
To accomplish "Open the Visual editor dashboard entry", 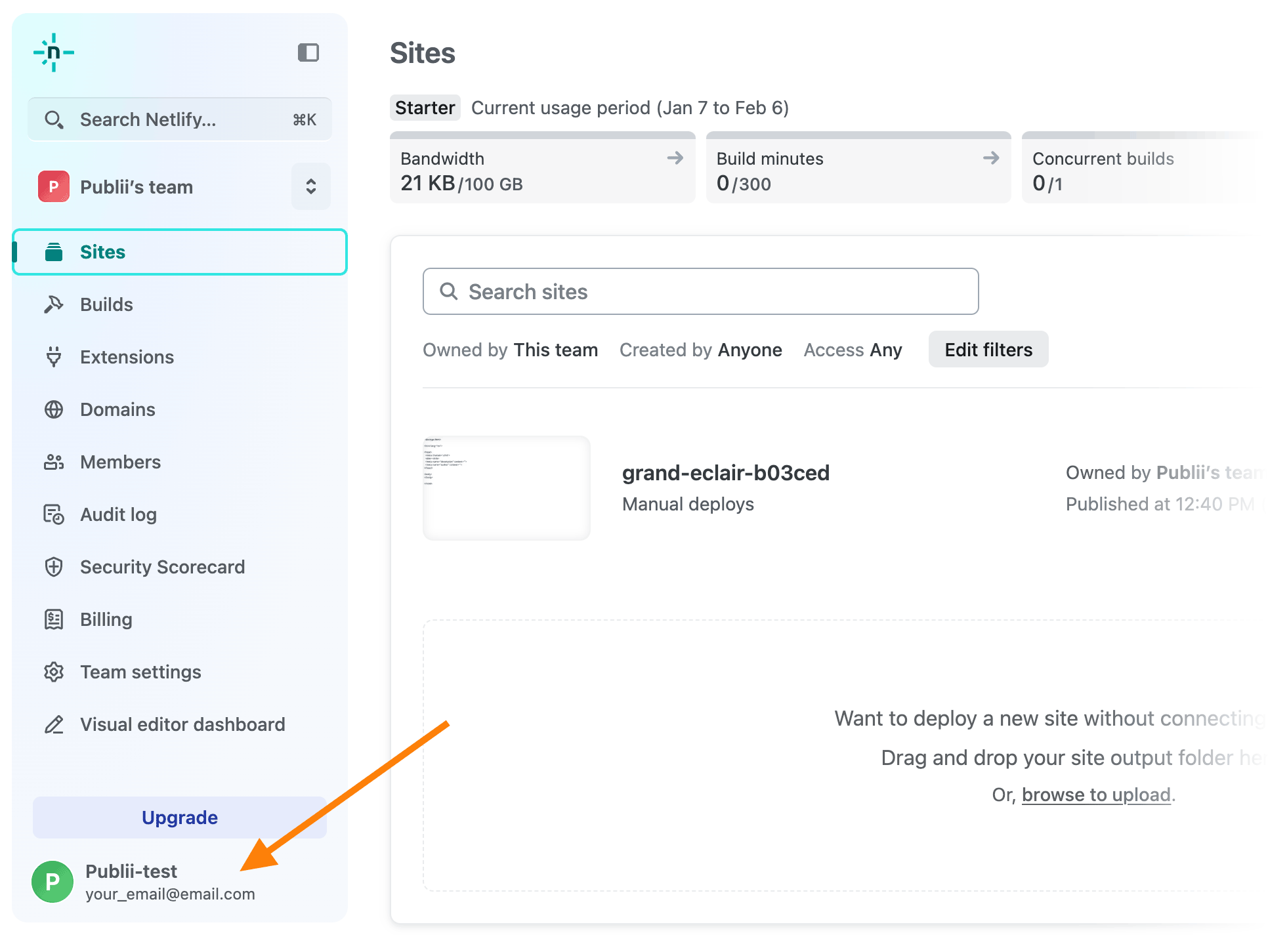I will click(182, 724).
